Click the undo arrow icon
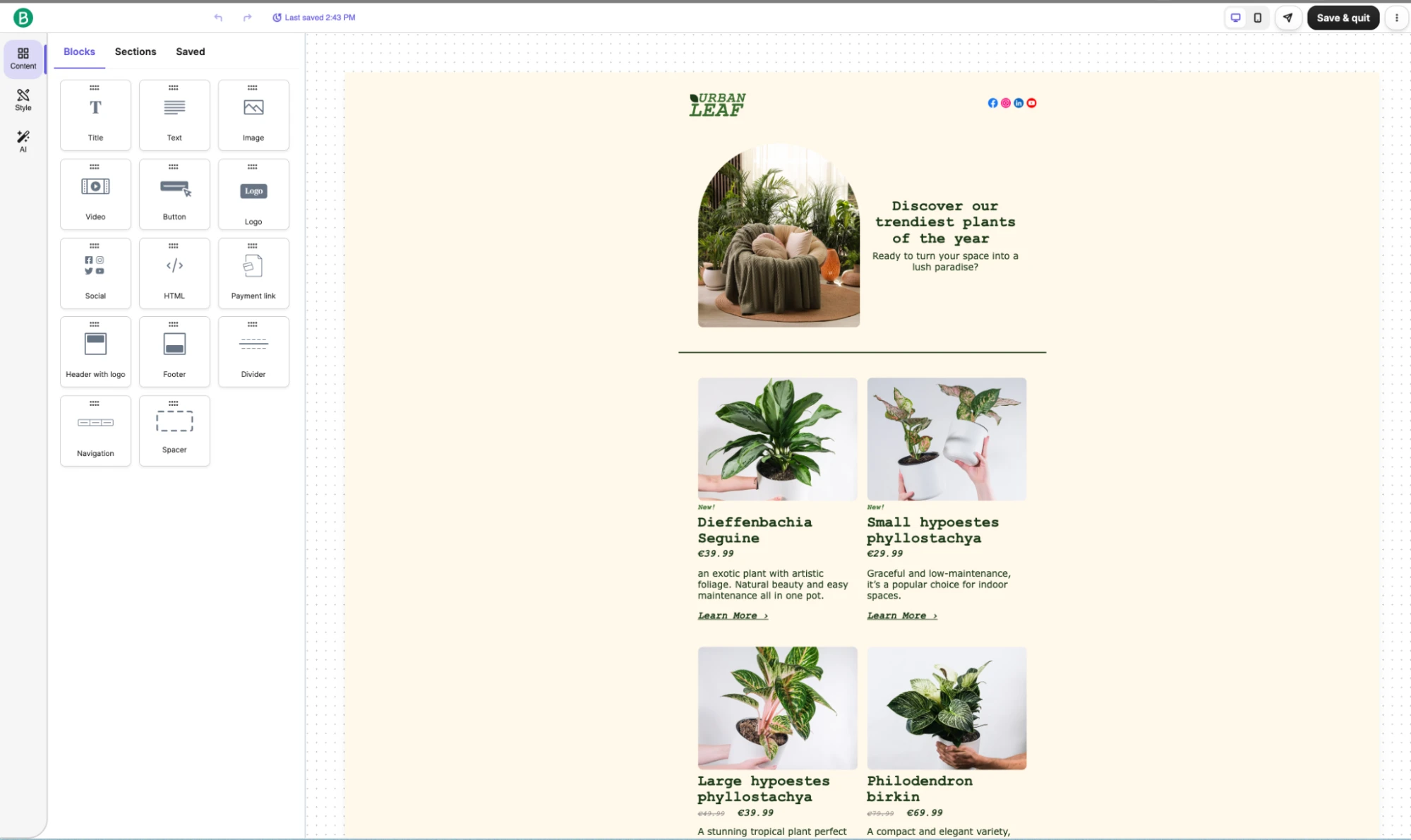The image size is (1411, 840). point(218,18)
